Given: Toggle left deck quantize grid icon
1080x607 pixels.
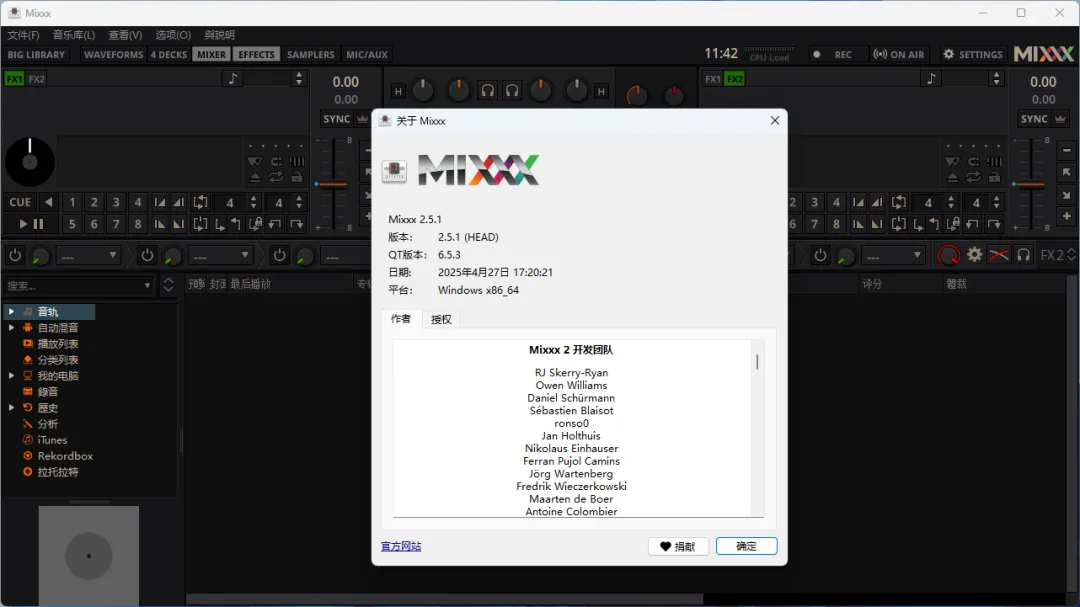Looking at the screenshot, I should 297,161.
